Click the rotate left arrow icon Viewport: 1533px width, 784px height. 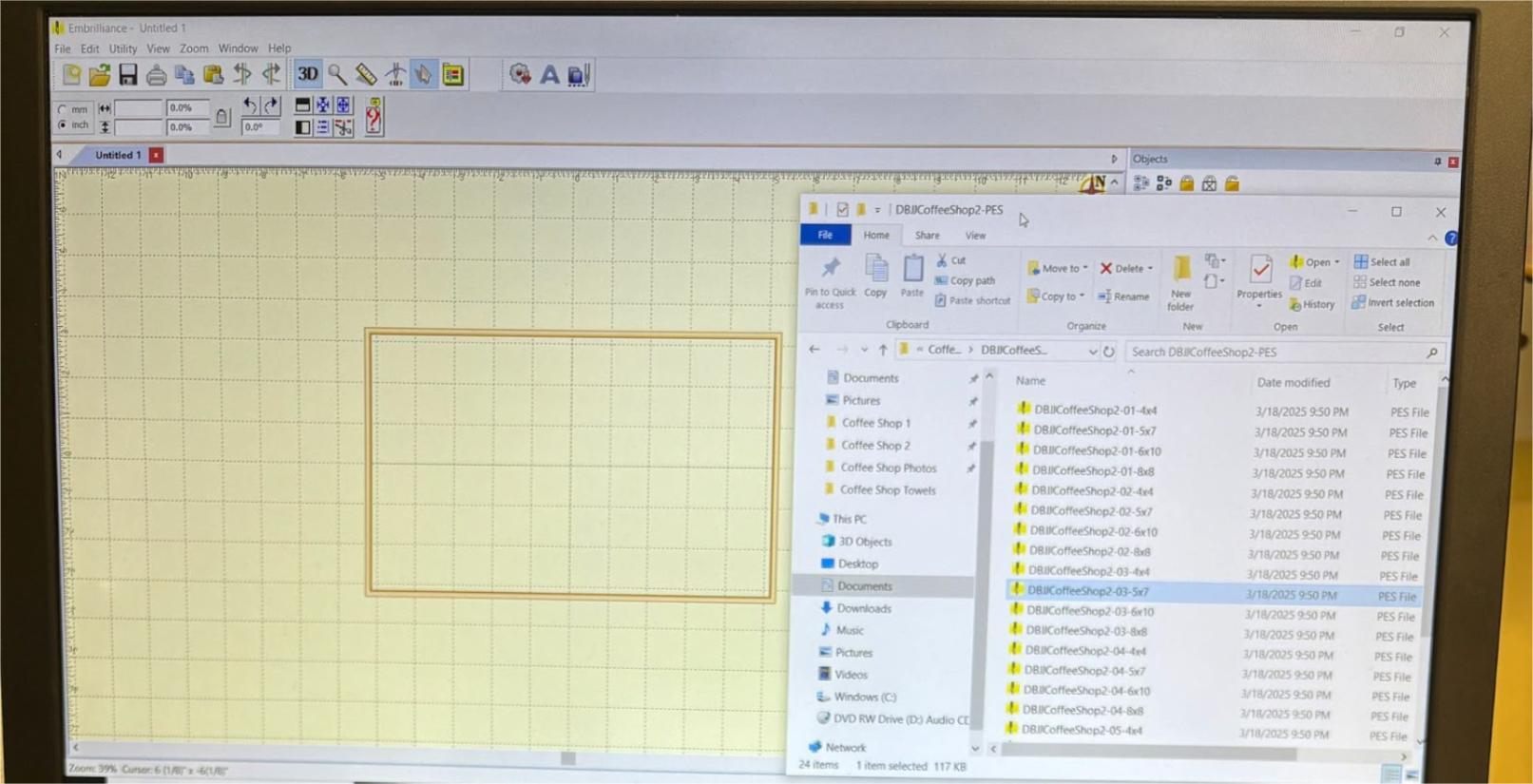click(249, 105)
